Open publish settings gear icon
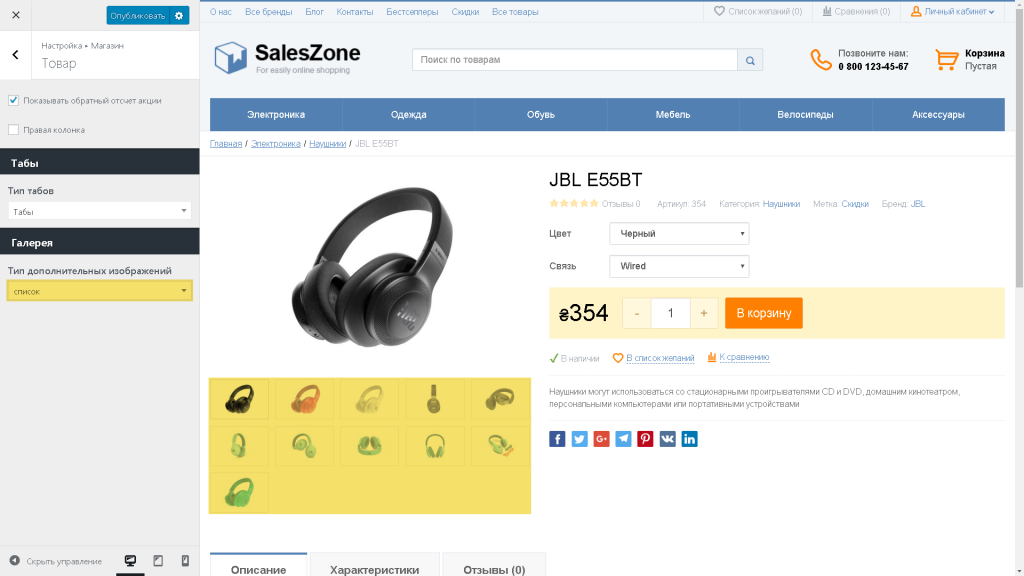1024x576 pixels. (179, 16)
